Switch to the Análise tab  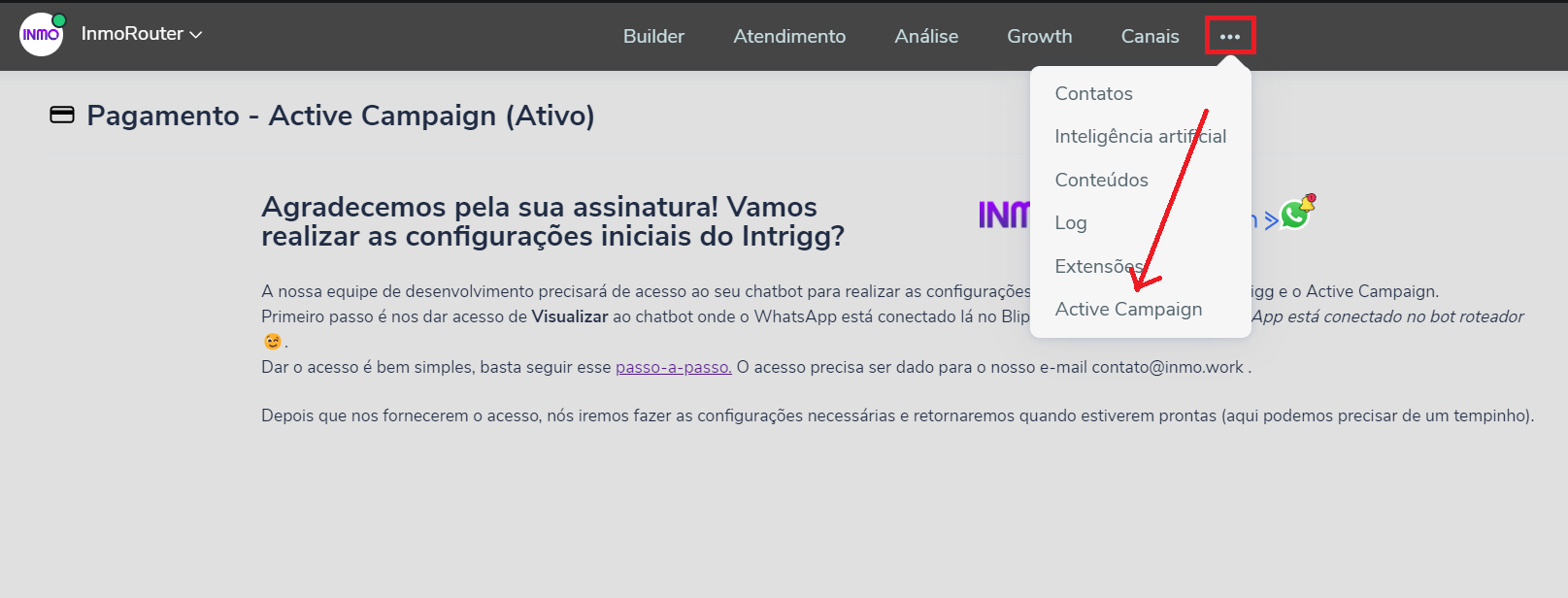pos(926,36)
